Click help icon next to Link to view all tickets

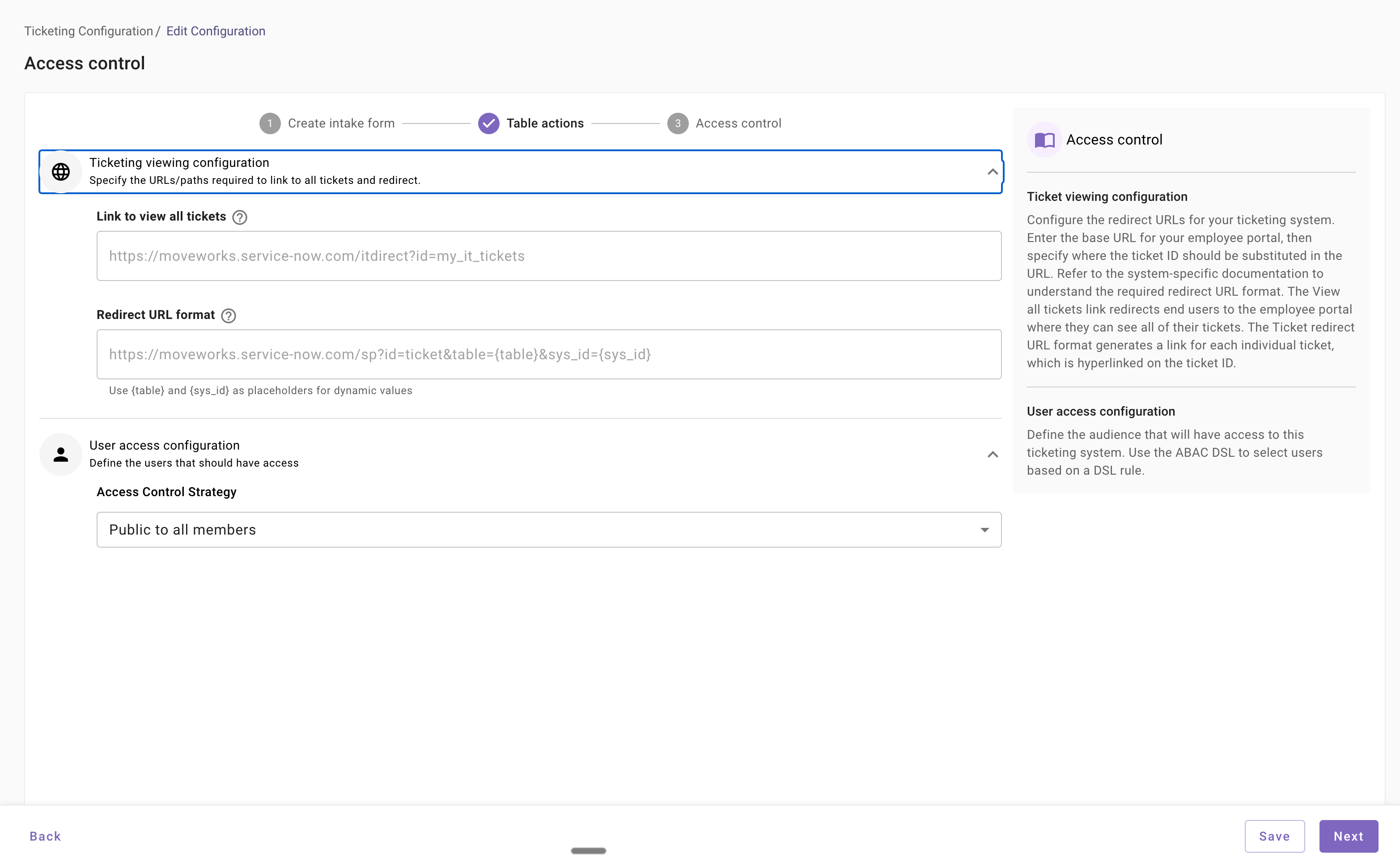pyautogui.click(x=240, y=217)
